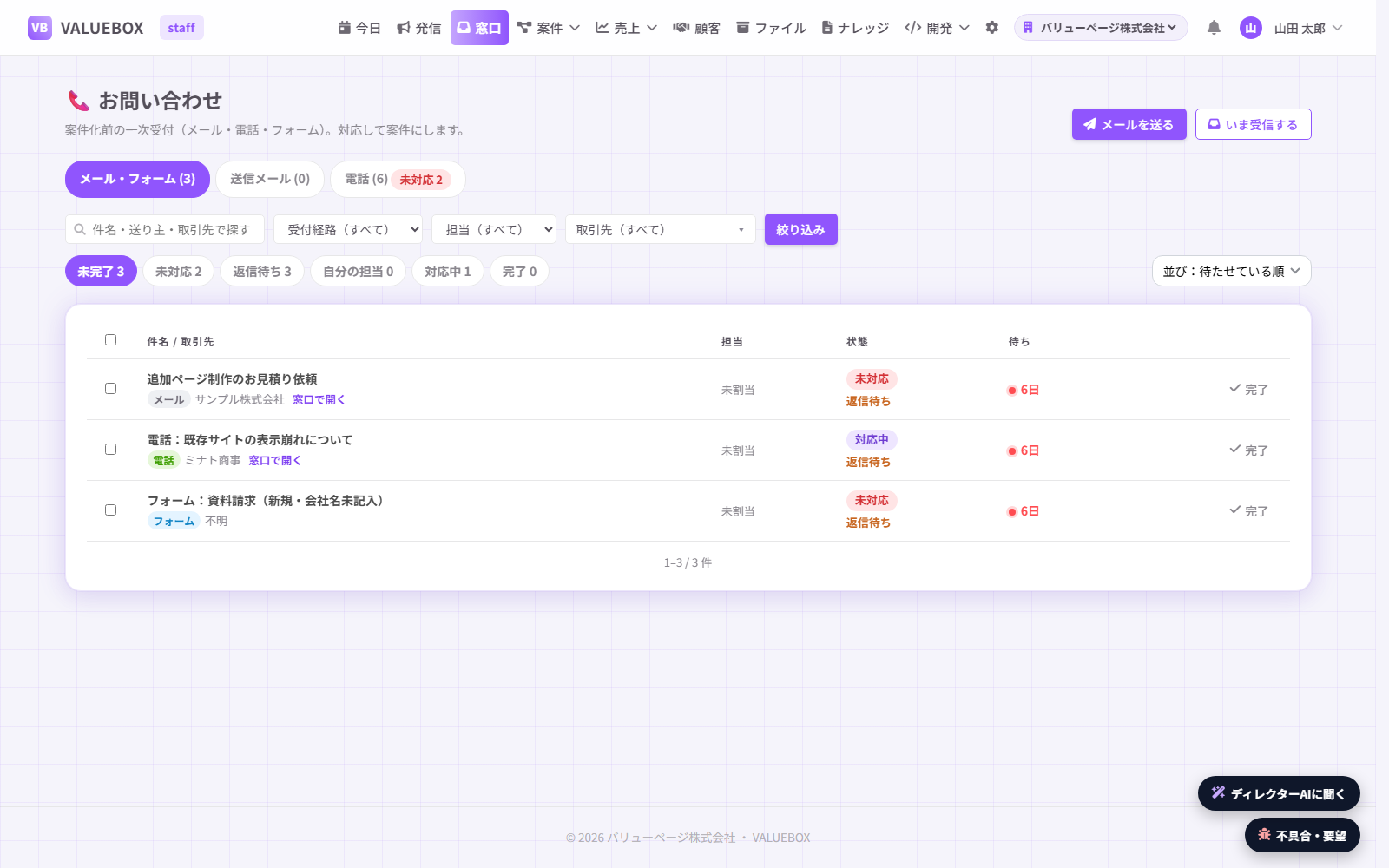
Task: Check the 電話：既存サイトの表示崩れ row
Action: pos(110,449)
